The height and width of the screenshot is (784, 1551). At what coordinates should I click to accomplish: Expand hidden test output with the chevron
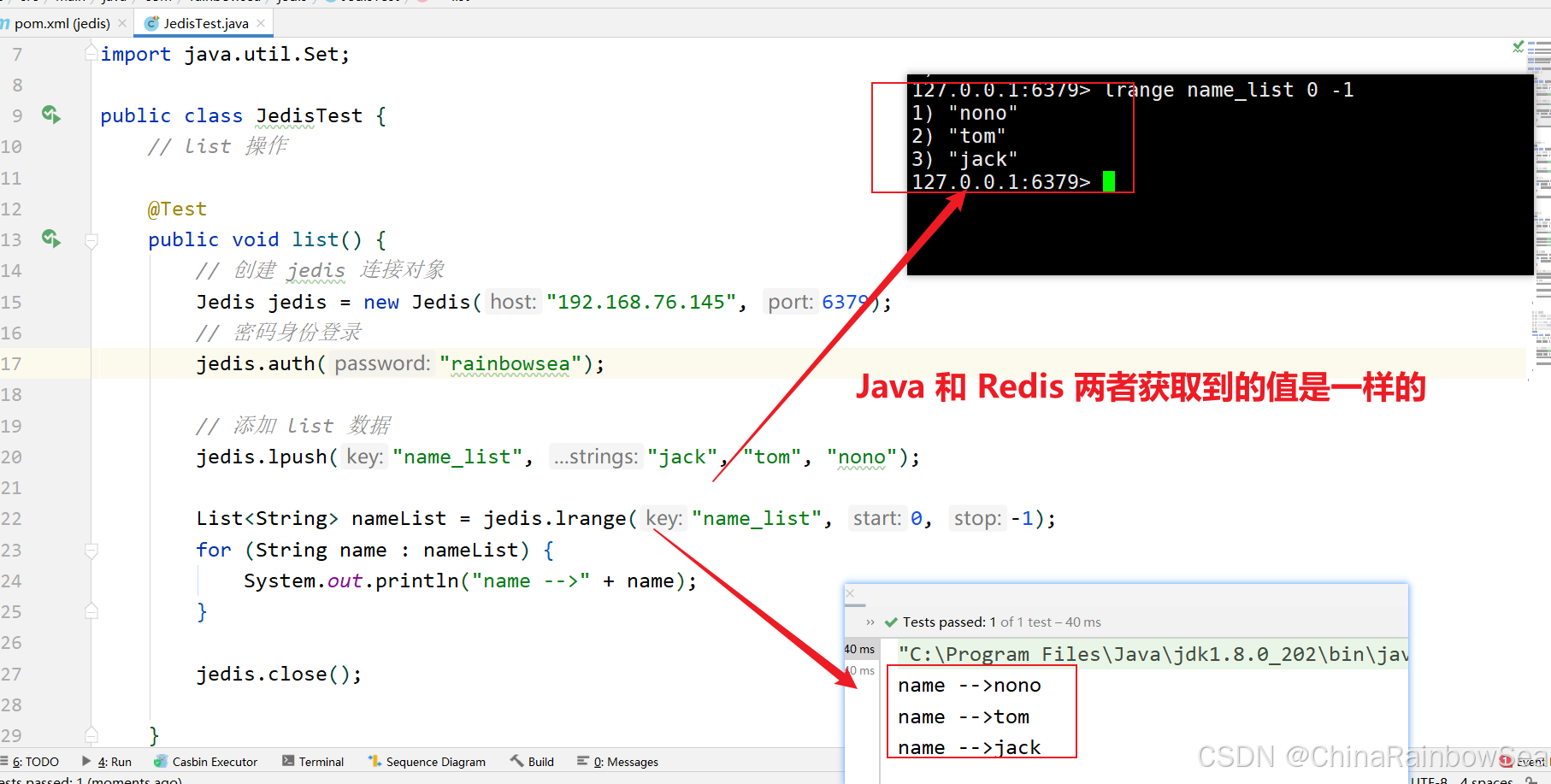point(870,622)
